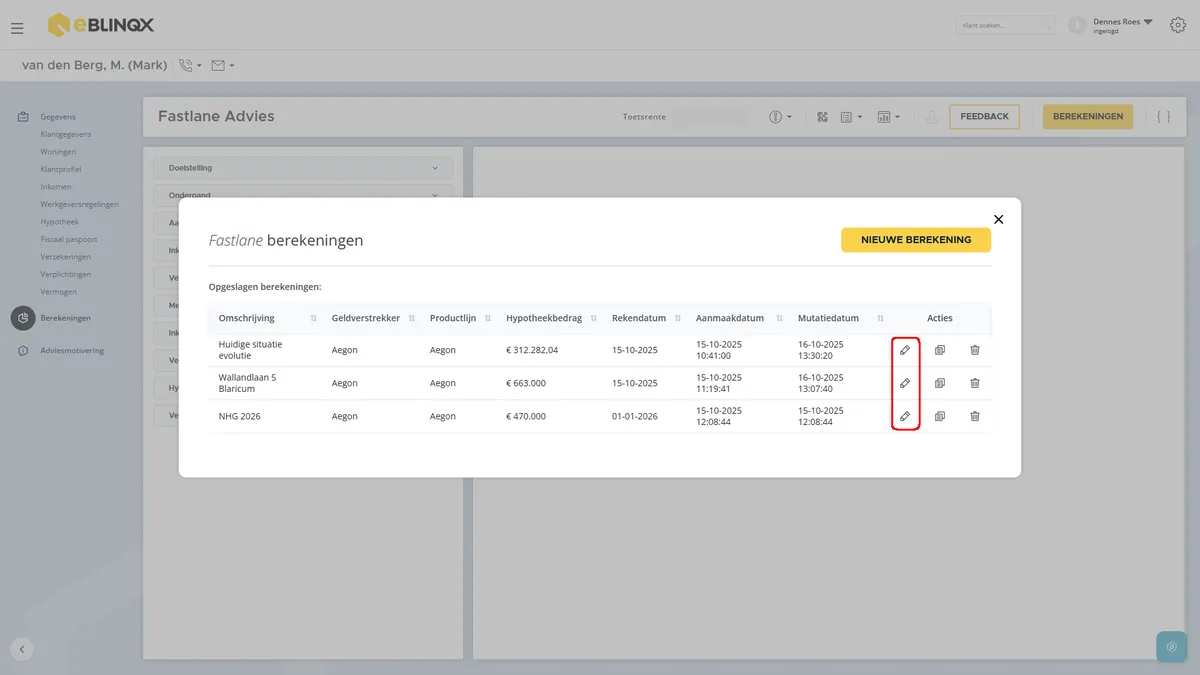The height and width of the screenshot is (675, 1200).
Task: Click the Berekeningen sidebar icon
Action: click(23, 318)
